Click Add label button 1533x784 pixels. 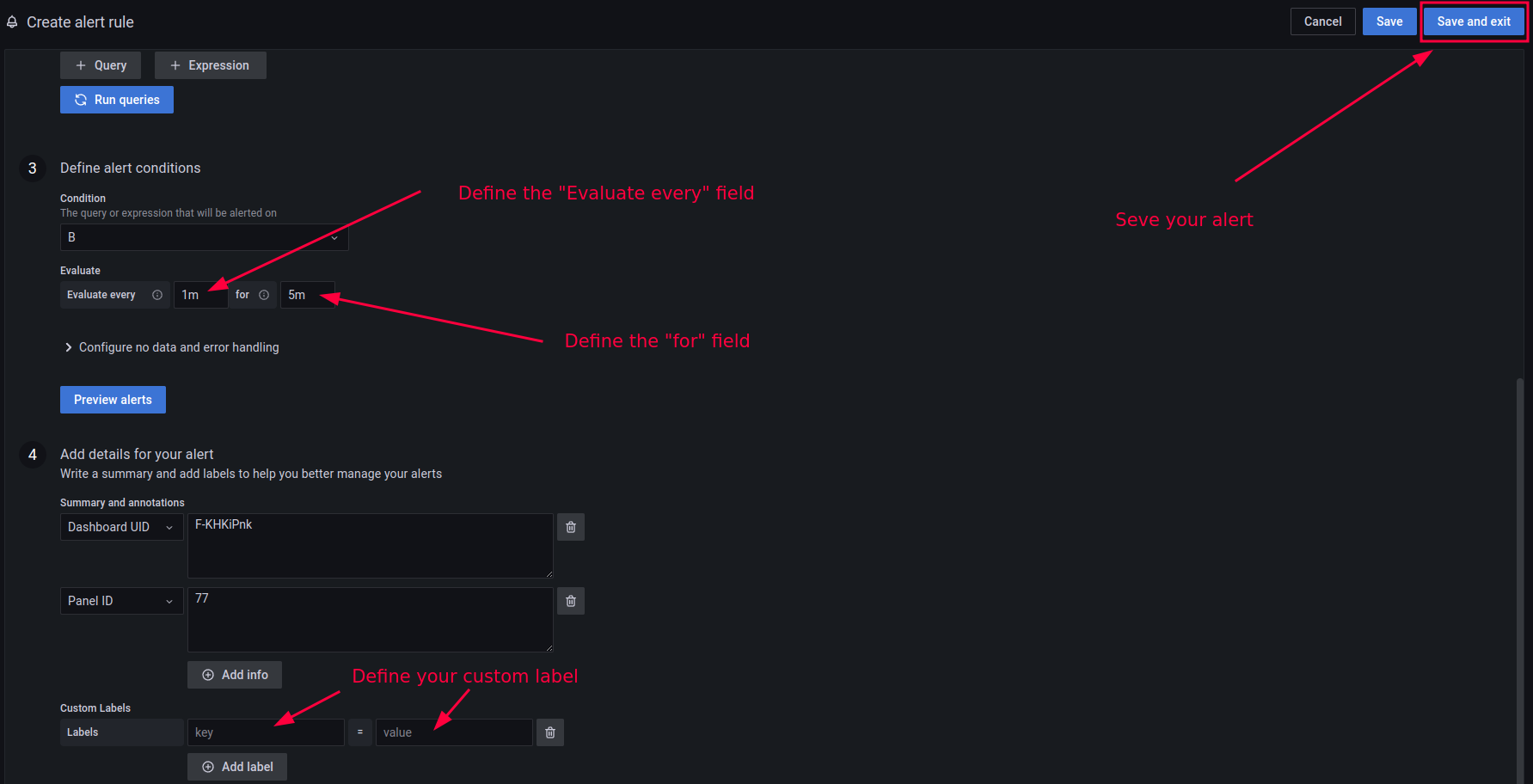coord(237,767)
